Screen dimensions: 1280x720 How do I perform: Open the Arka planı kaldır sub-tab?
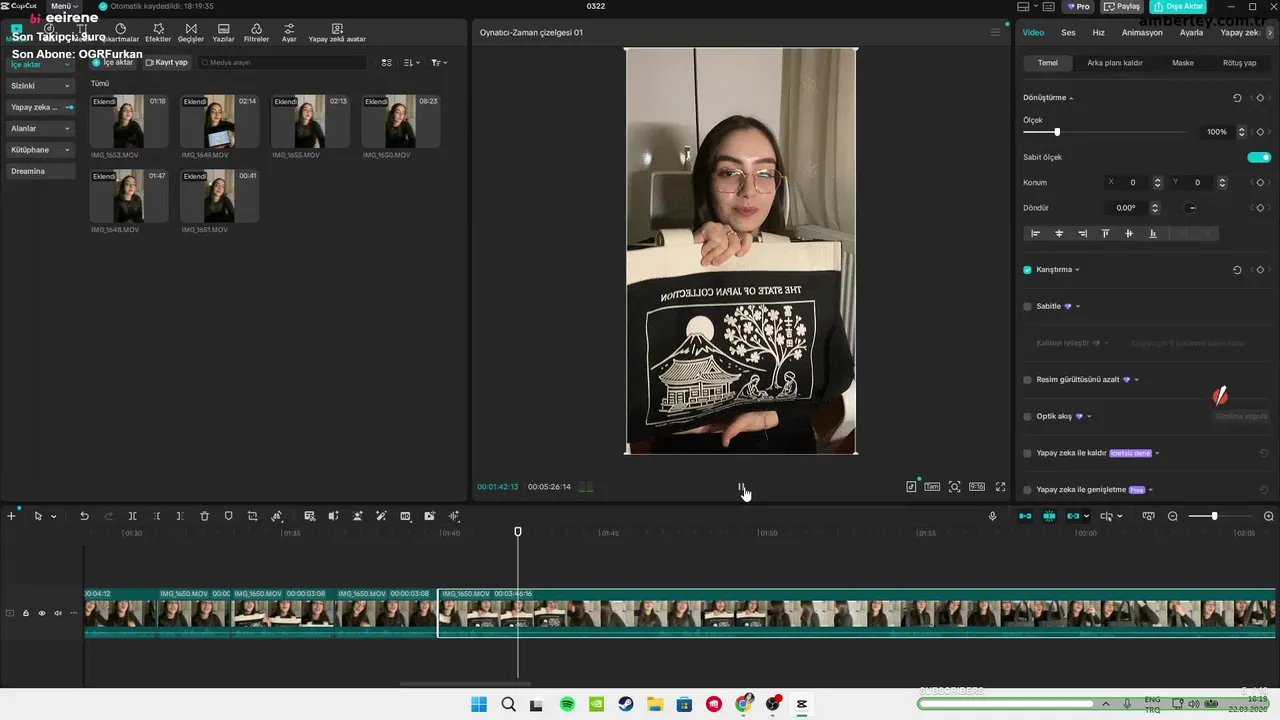tap(1115, 63)
